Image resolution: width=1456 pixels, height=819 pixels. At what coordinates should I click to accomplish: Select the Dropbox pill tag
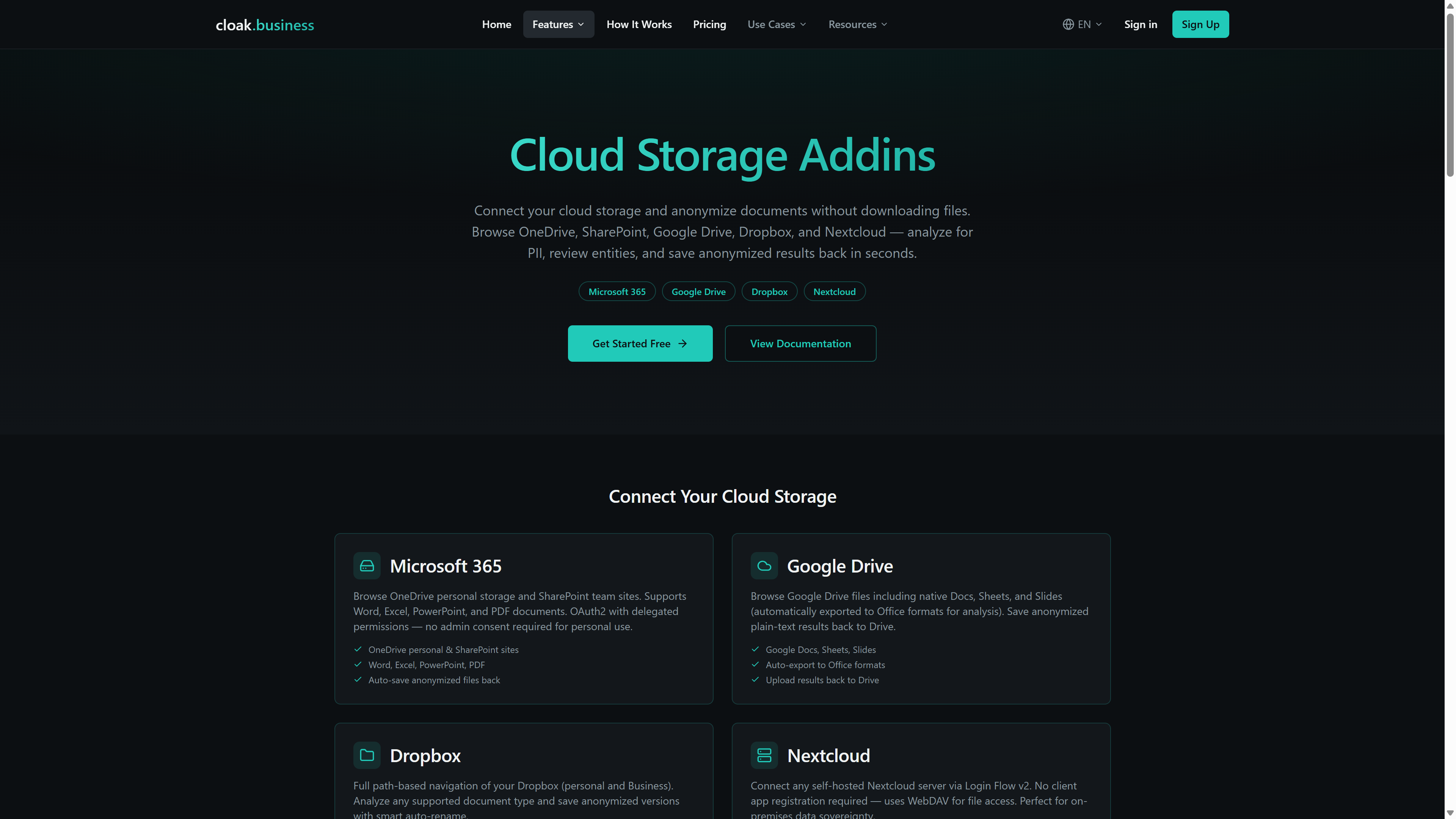[x=769, y=292]
